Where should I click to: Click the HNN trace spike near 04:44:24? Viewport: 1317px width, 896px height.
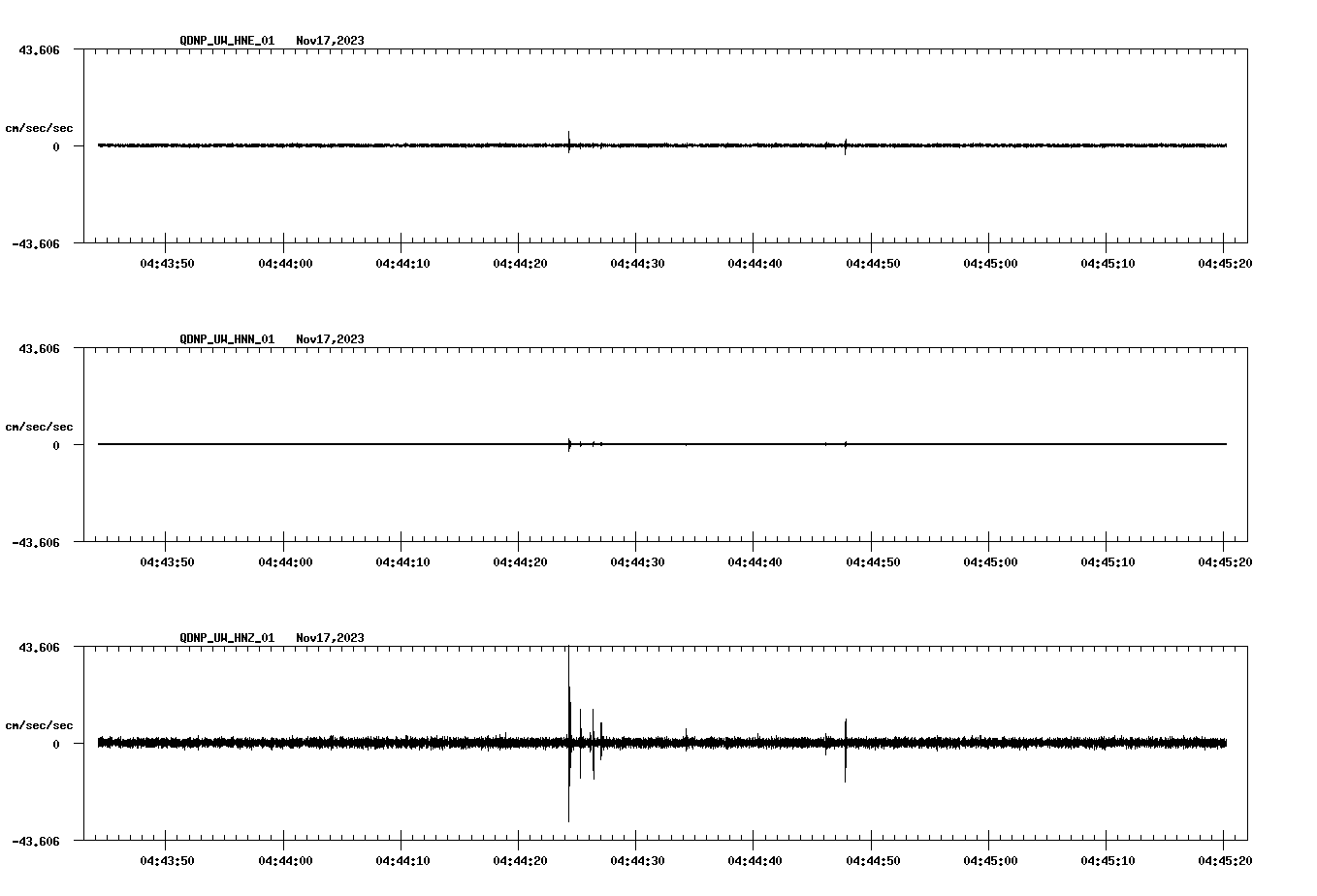tap(569, 444)
